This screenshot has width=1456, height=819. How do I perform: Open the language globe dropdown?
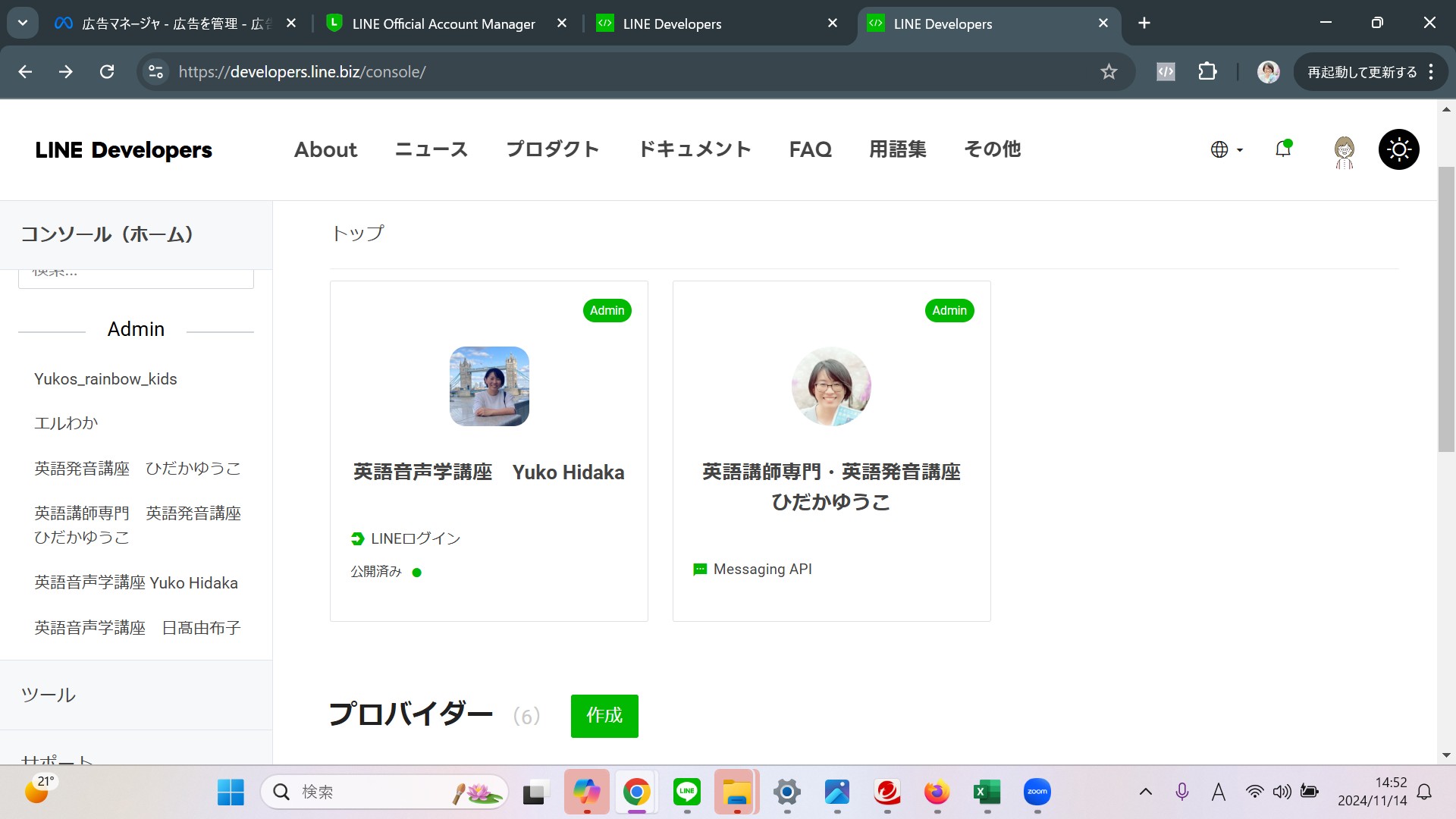(x=1226, y=149)
